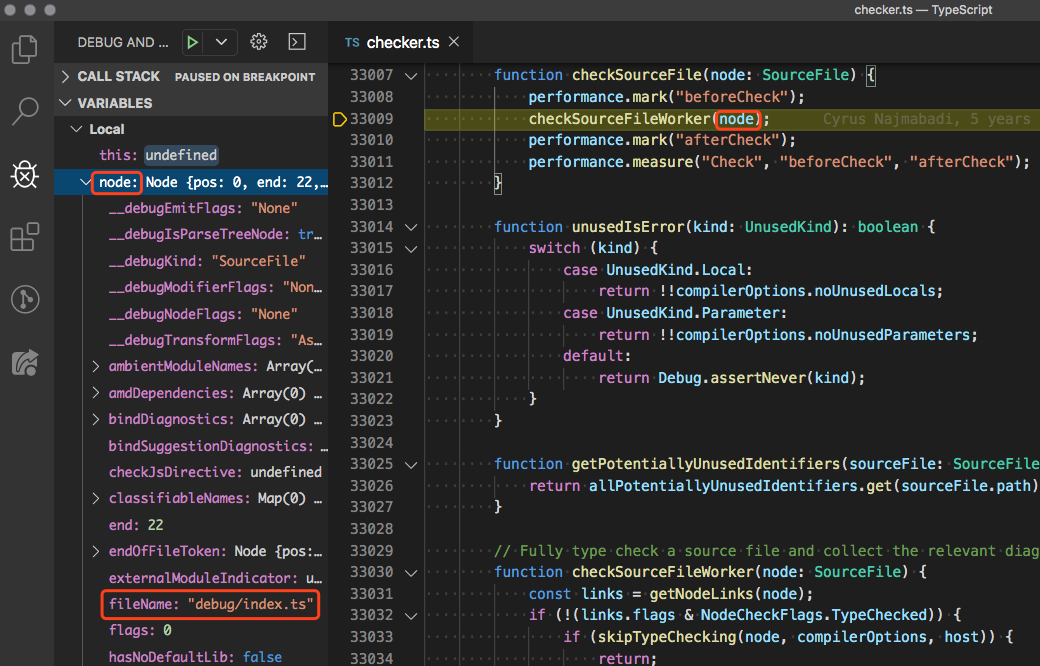
Task: Open the Explorer view in activity bar
Action: (25, 49)
